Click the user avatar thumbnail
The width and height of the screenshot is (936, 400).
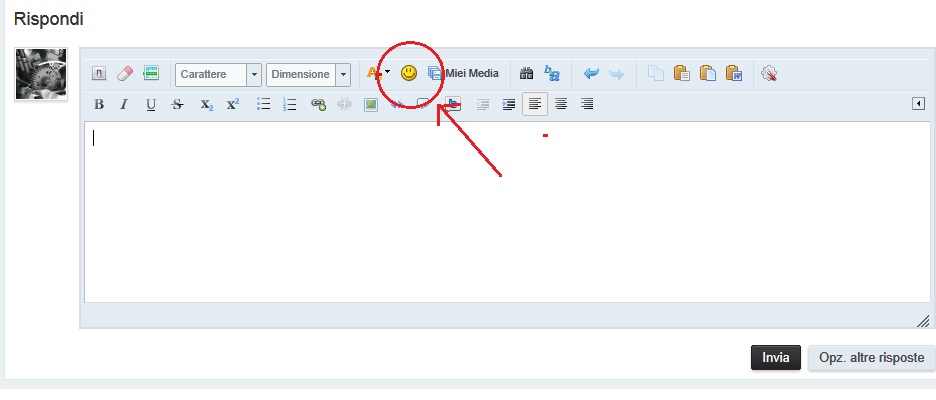pyautogui.click(x=41, y=74)
